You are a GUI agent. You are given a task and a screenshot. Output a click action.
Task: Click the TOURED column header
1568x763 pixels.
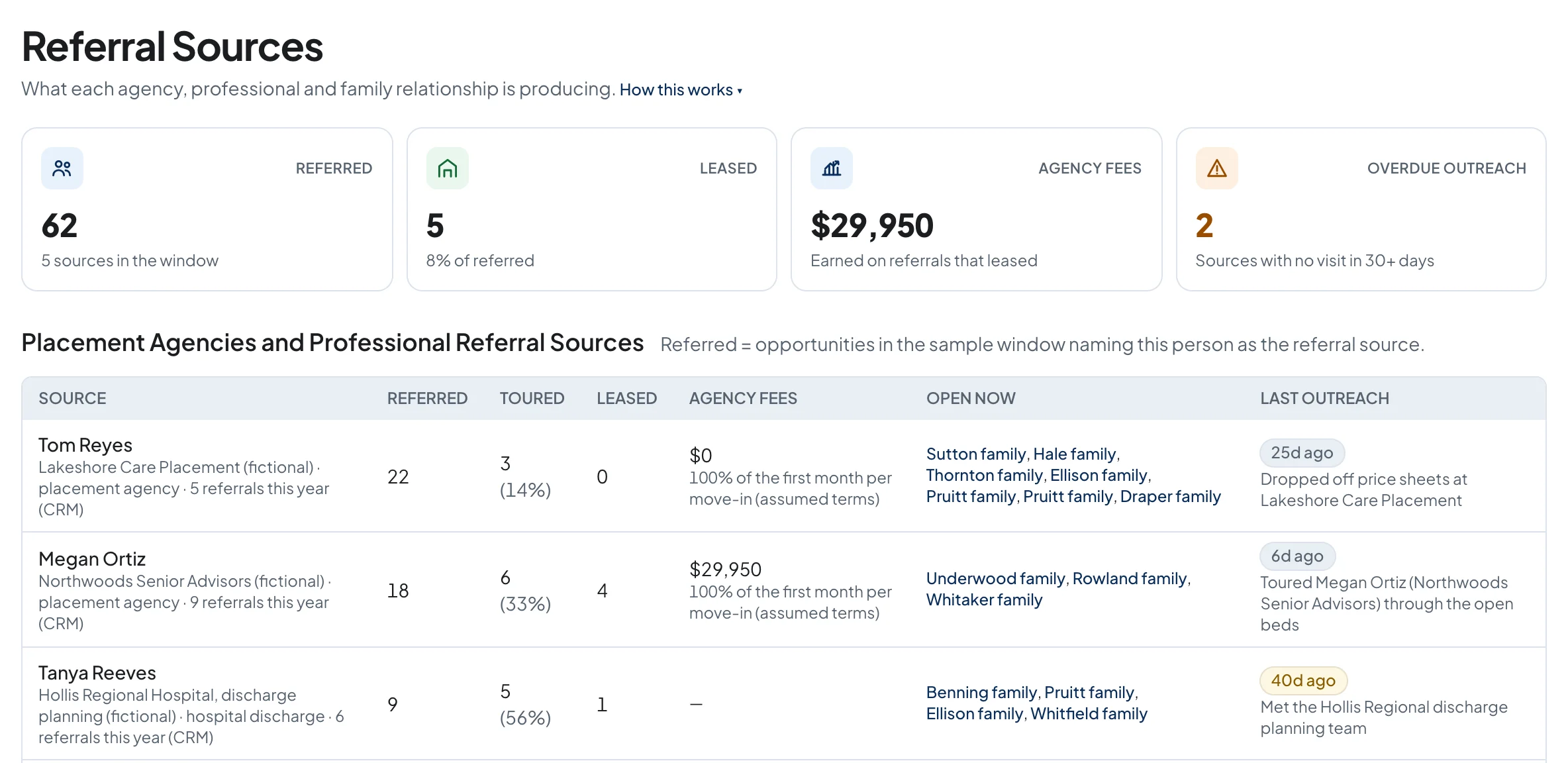tap(532, 399)
